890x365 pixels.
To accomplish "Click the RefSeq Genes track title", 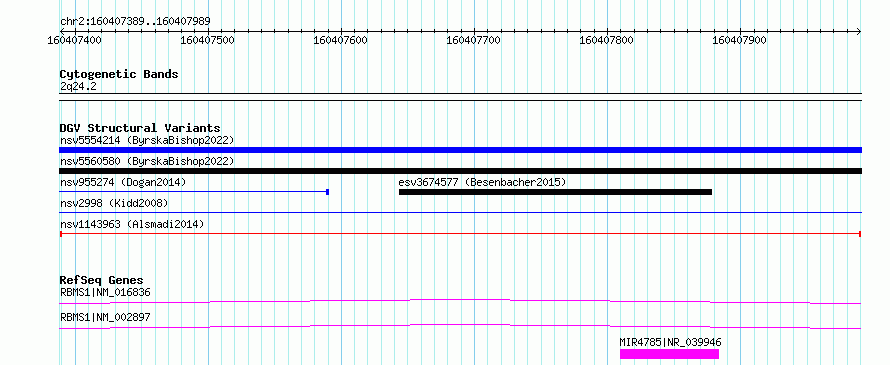I will (x=102, y=280).
